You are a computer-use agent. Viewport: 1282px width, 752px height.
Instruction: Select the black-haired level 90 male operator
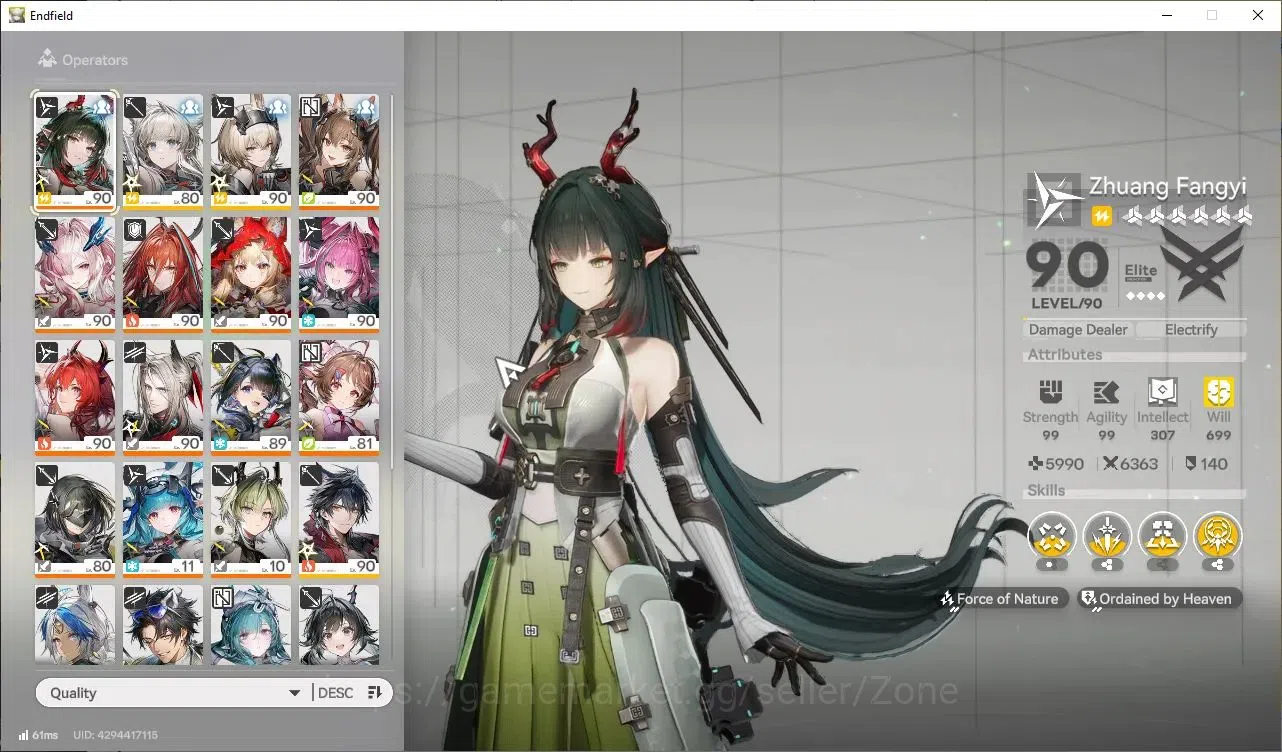(339, 520)
